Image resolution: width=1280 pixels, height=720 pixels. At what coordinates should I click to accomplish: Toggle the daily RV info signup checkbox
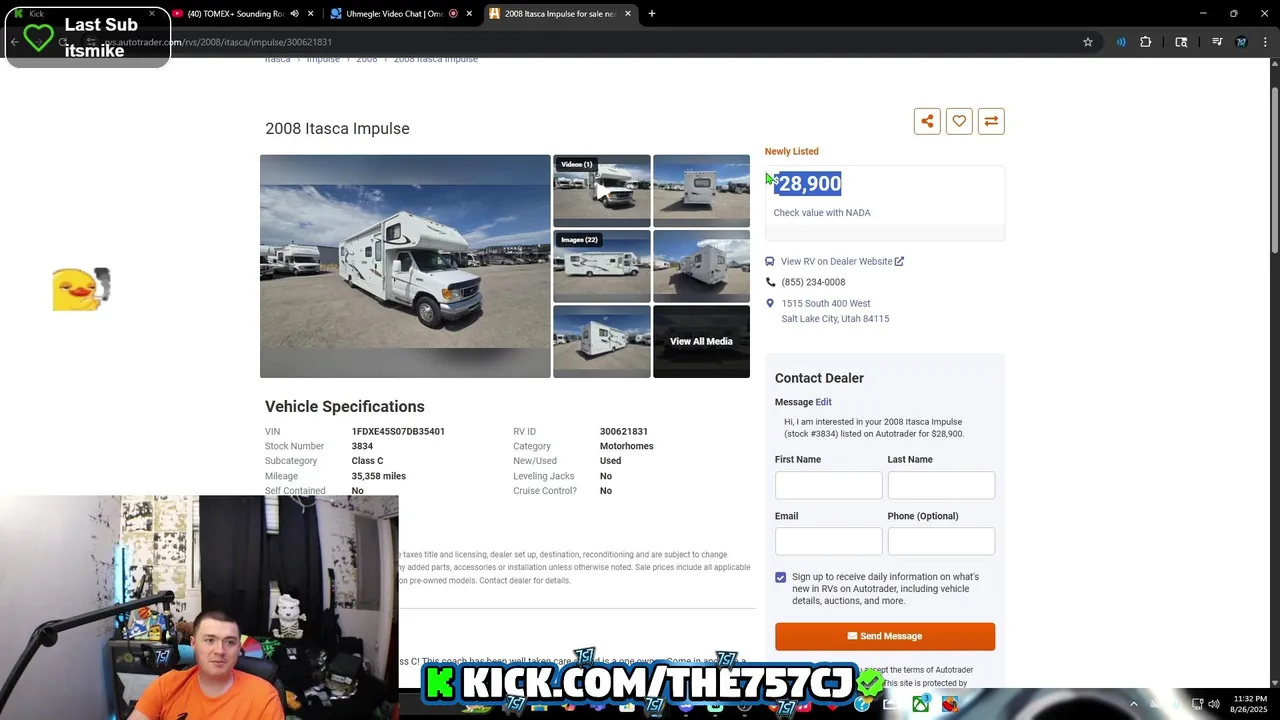tap(781, 577)
